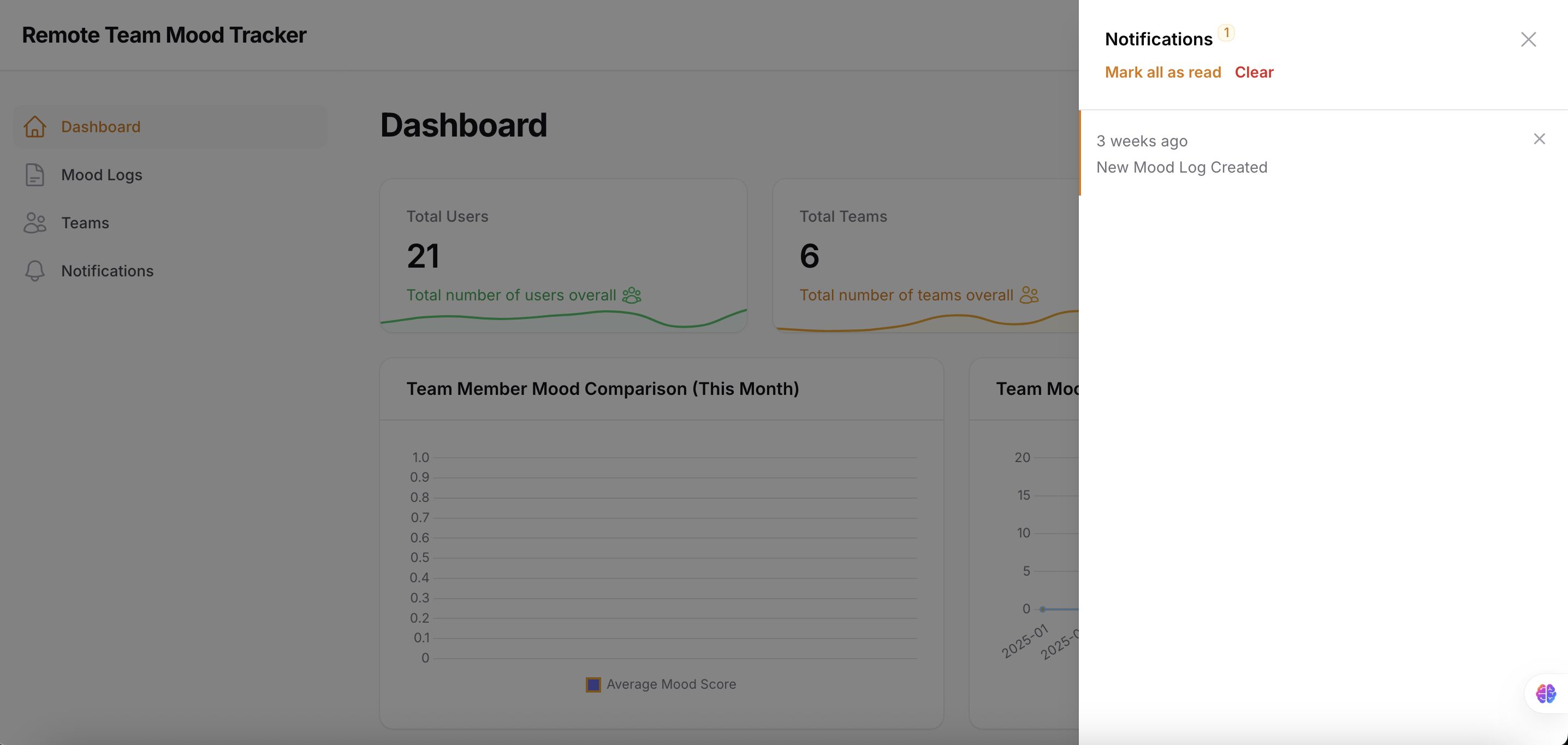This screenshot has width=1568, height=745.
Task: Clear all notifications
Action: click(1254, 73)
